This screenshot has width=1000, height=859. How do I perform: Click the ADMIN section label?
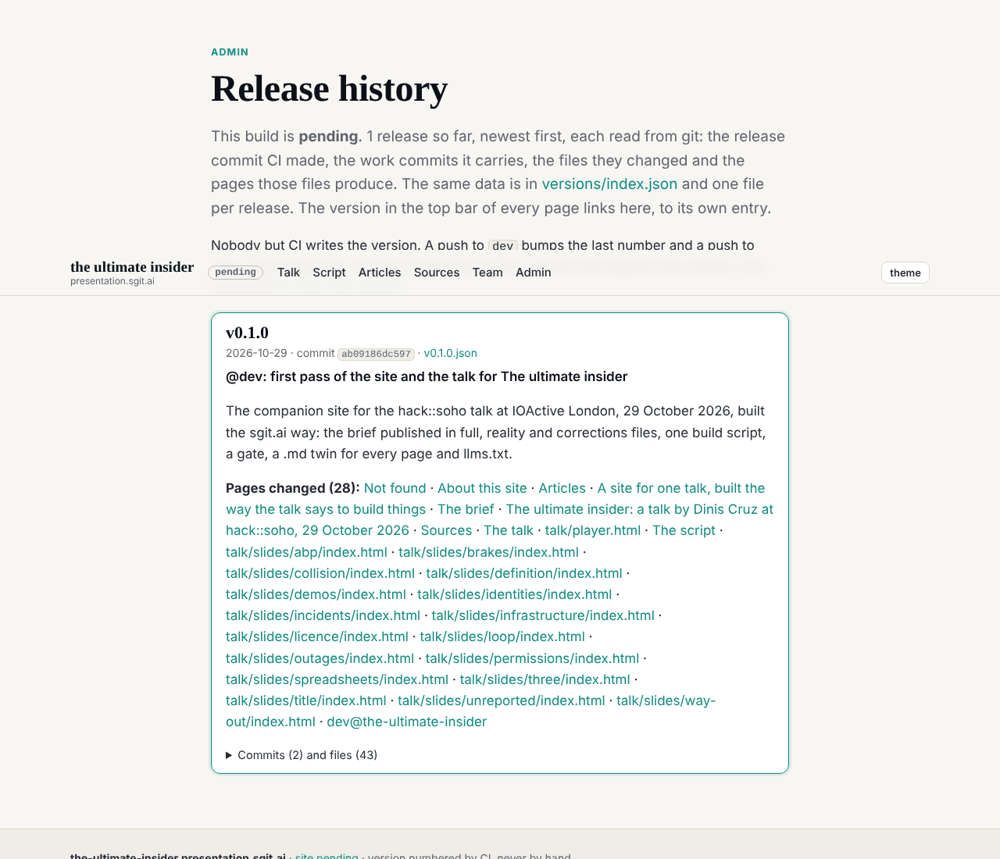(x=230, y=52)
